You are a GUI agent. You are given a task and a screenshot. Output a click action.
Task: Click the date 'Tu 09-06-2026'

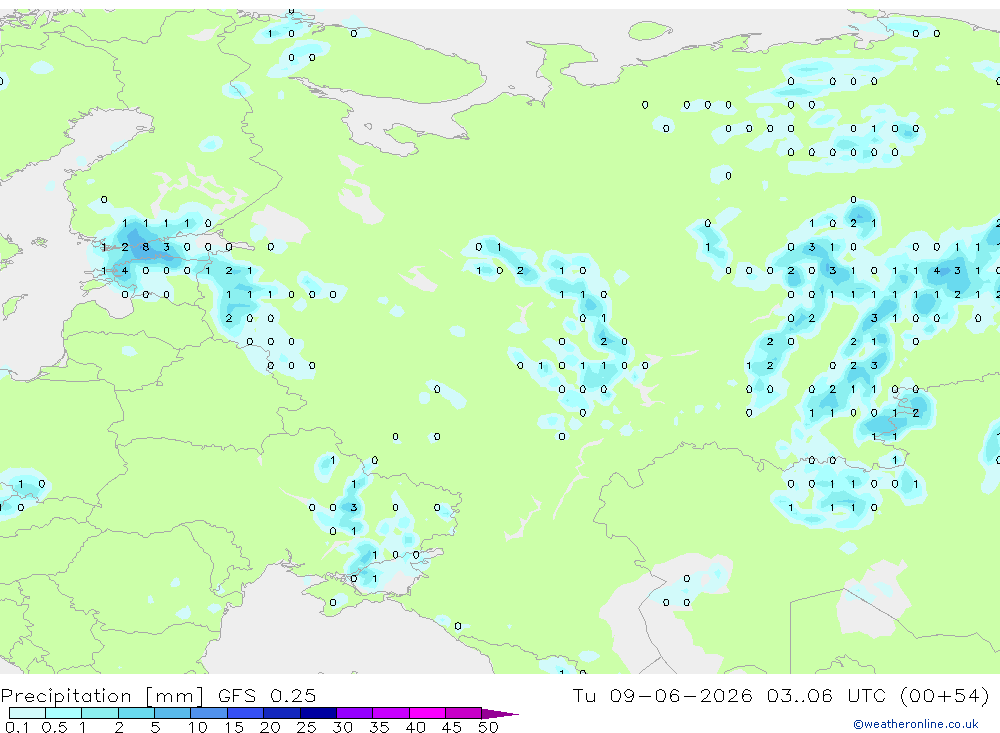coord(663,695)
